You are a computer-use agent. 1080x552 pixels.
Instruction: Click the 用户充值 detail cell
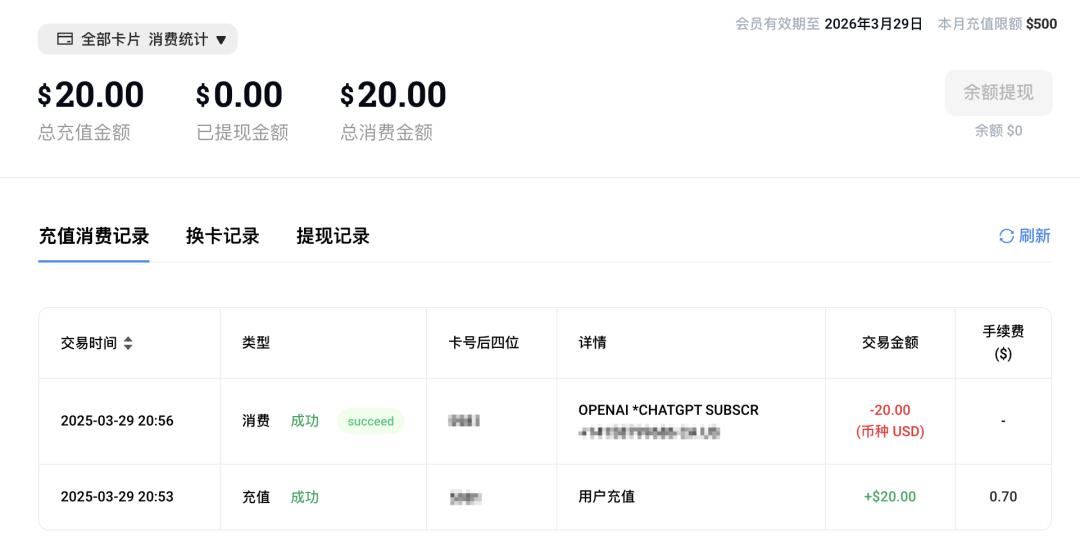(x=606, y=497)
